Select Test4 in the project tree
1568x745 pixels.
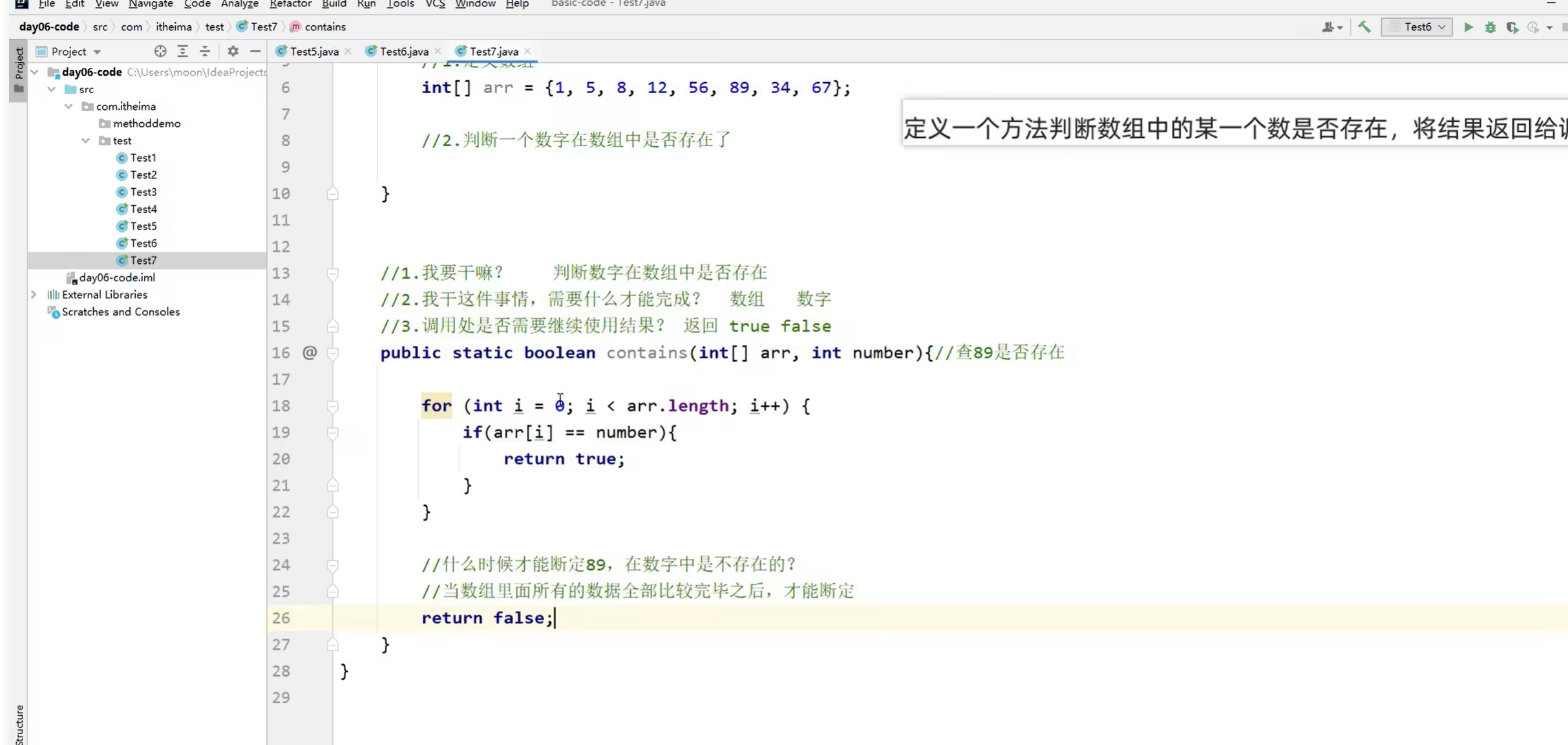[143, 209]
